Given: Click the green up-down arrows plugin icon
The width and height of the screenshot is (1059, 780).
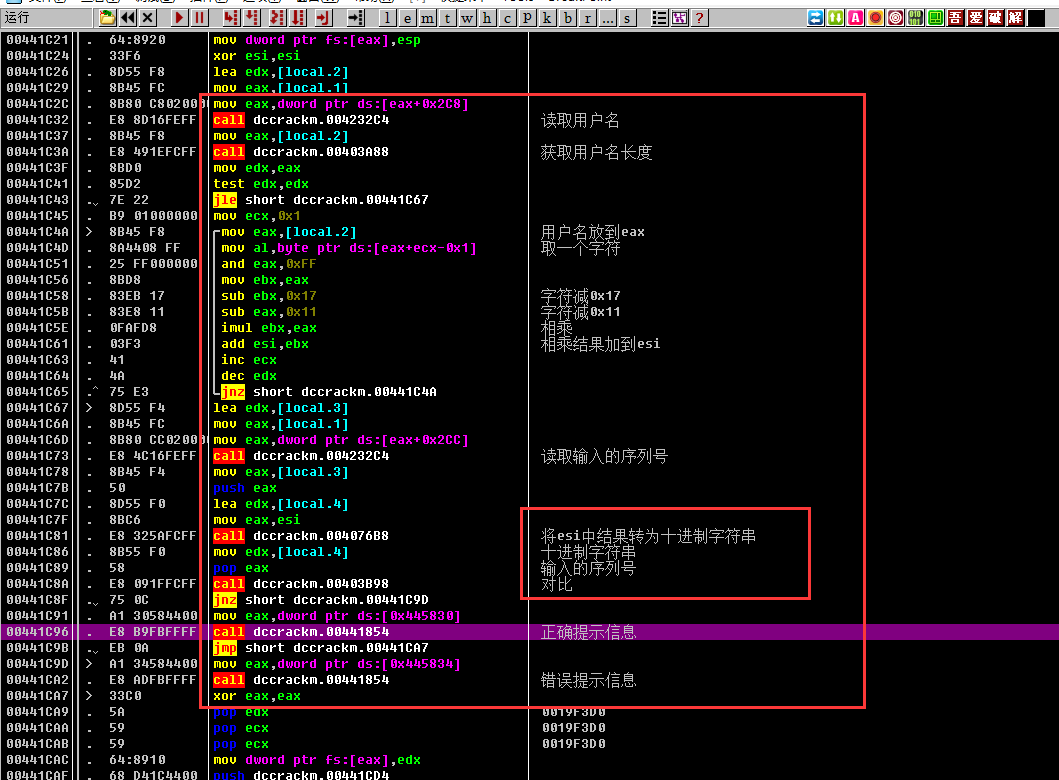Looking at the screenshot, I should click(835, 18).
